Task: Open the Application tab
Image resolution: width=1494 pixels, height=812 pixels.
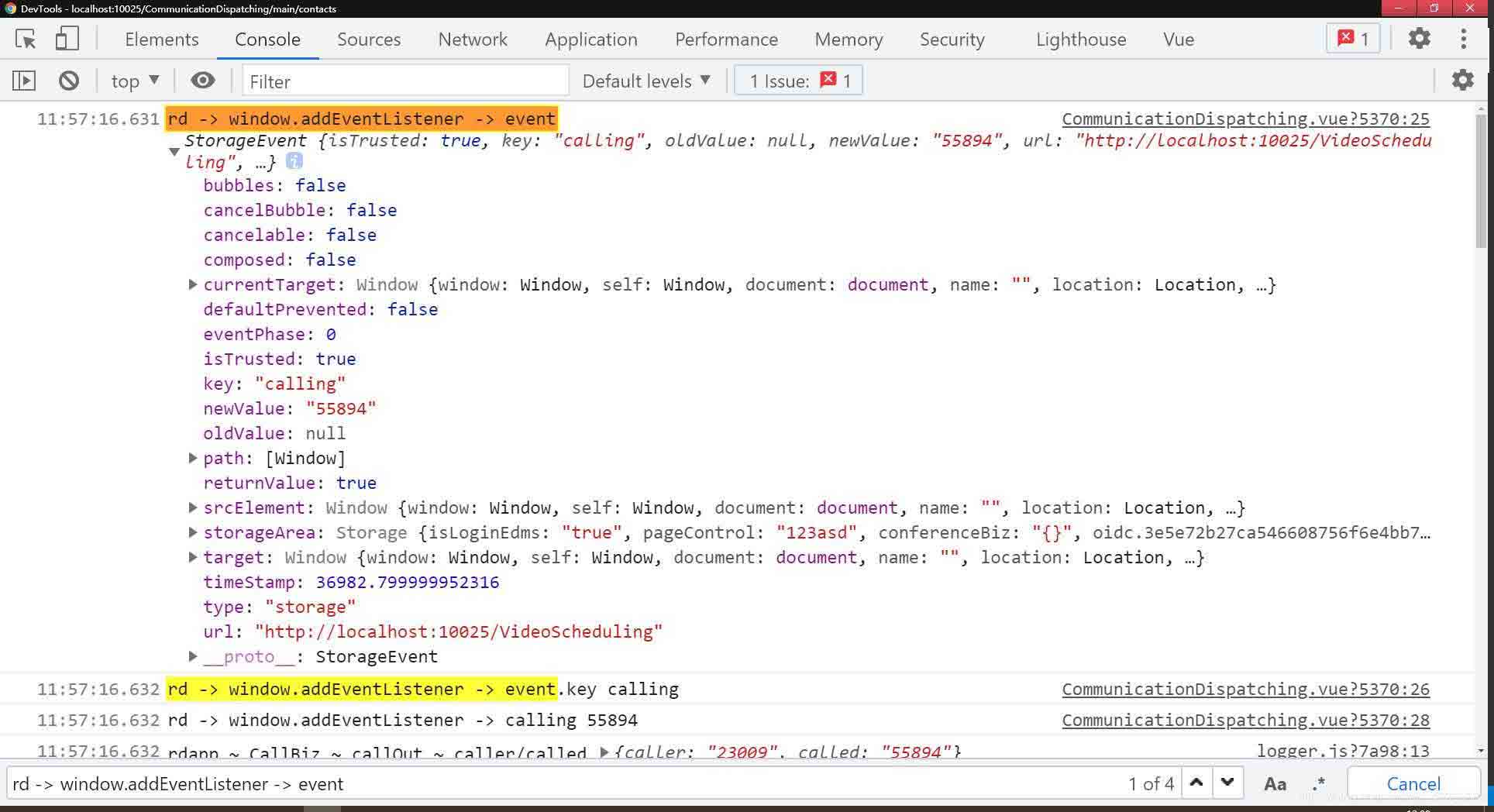Action: pyautogui.click(x=590, y=40)
